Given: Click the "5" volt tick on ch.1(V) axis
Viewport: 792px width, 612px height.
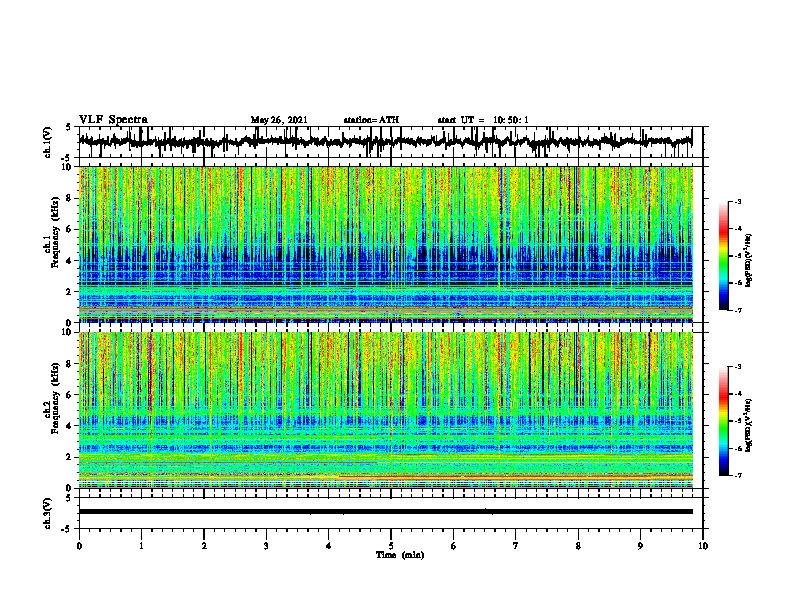Looking at the screenshot, I should pyautogui.click(x=68, y=127).
